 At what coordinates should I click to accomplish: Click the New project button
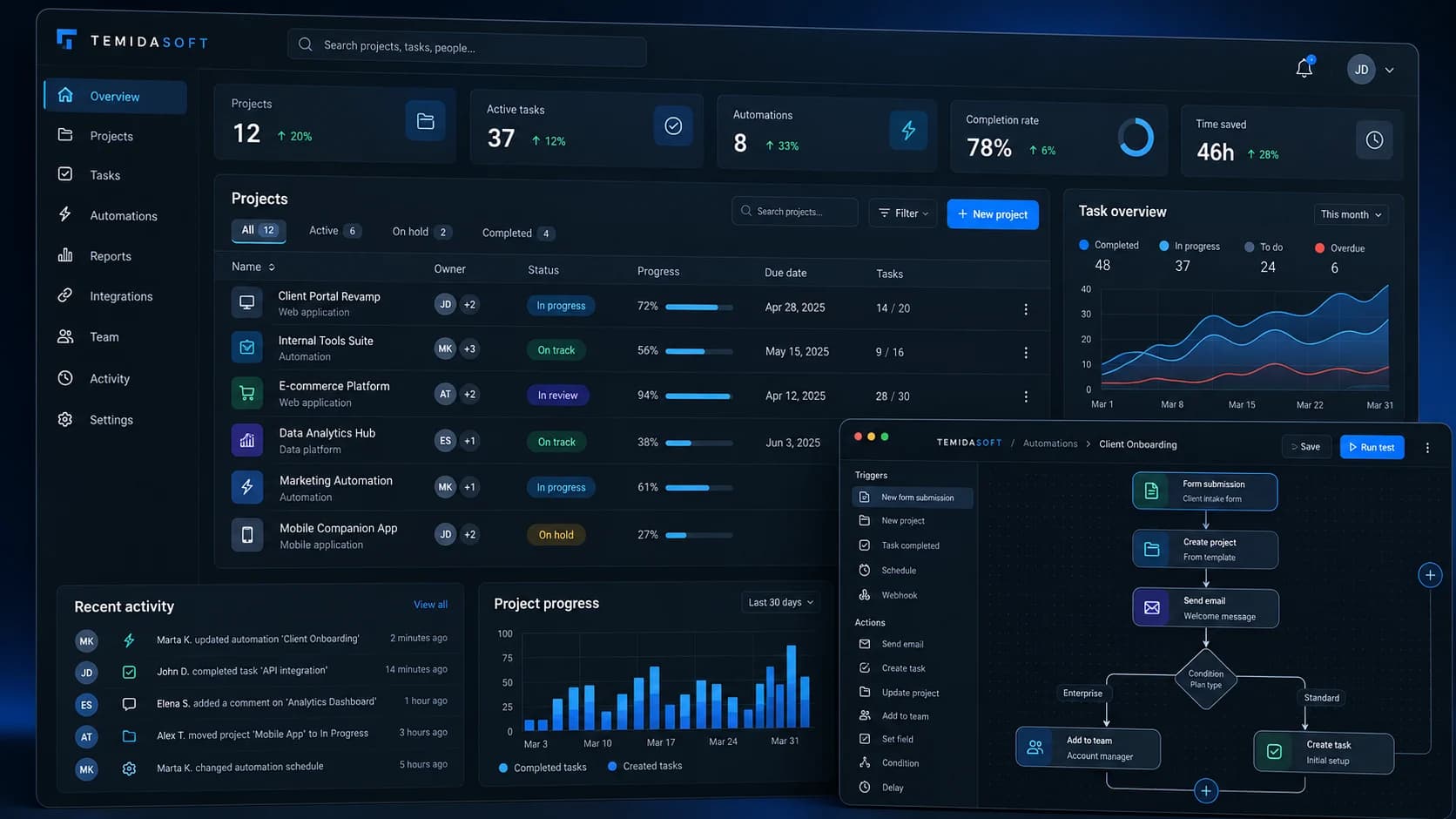tap(993, 214)
